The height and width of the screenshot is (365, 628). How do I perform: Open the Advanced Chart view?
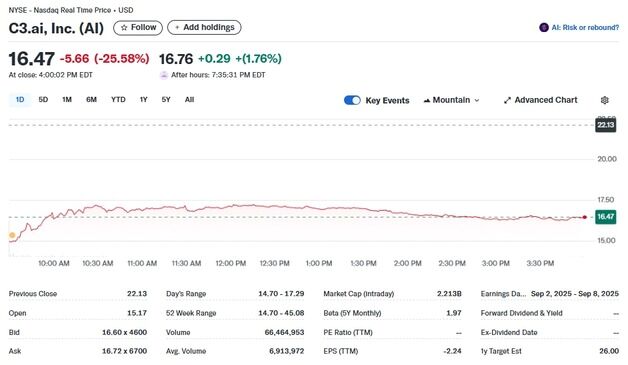point(540,100)
